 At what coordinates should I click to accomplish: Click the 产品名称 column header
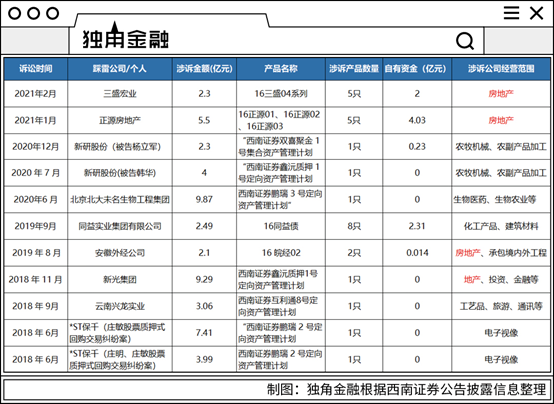click(281, 69)
